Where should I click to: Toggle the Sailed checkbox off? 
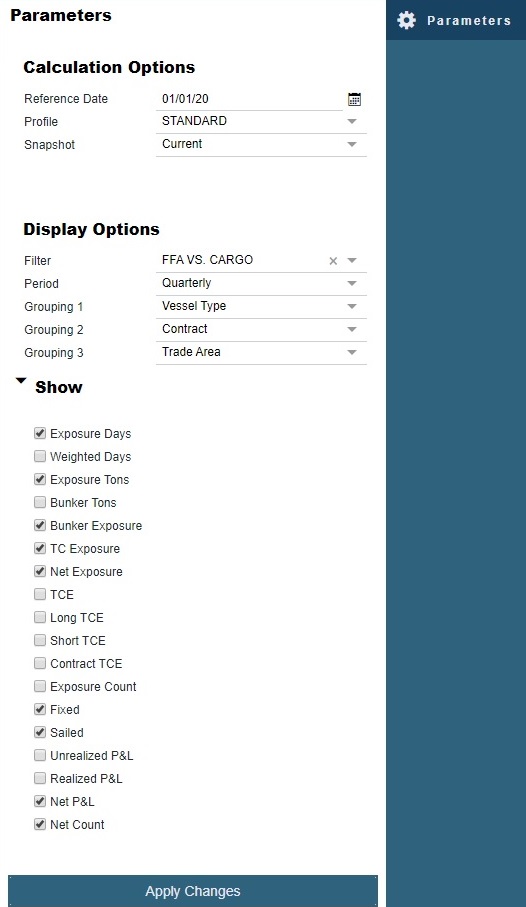pos(40,732)
